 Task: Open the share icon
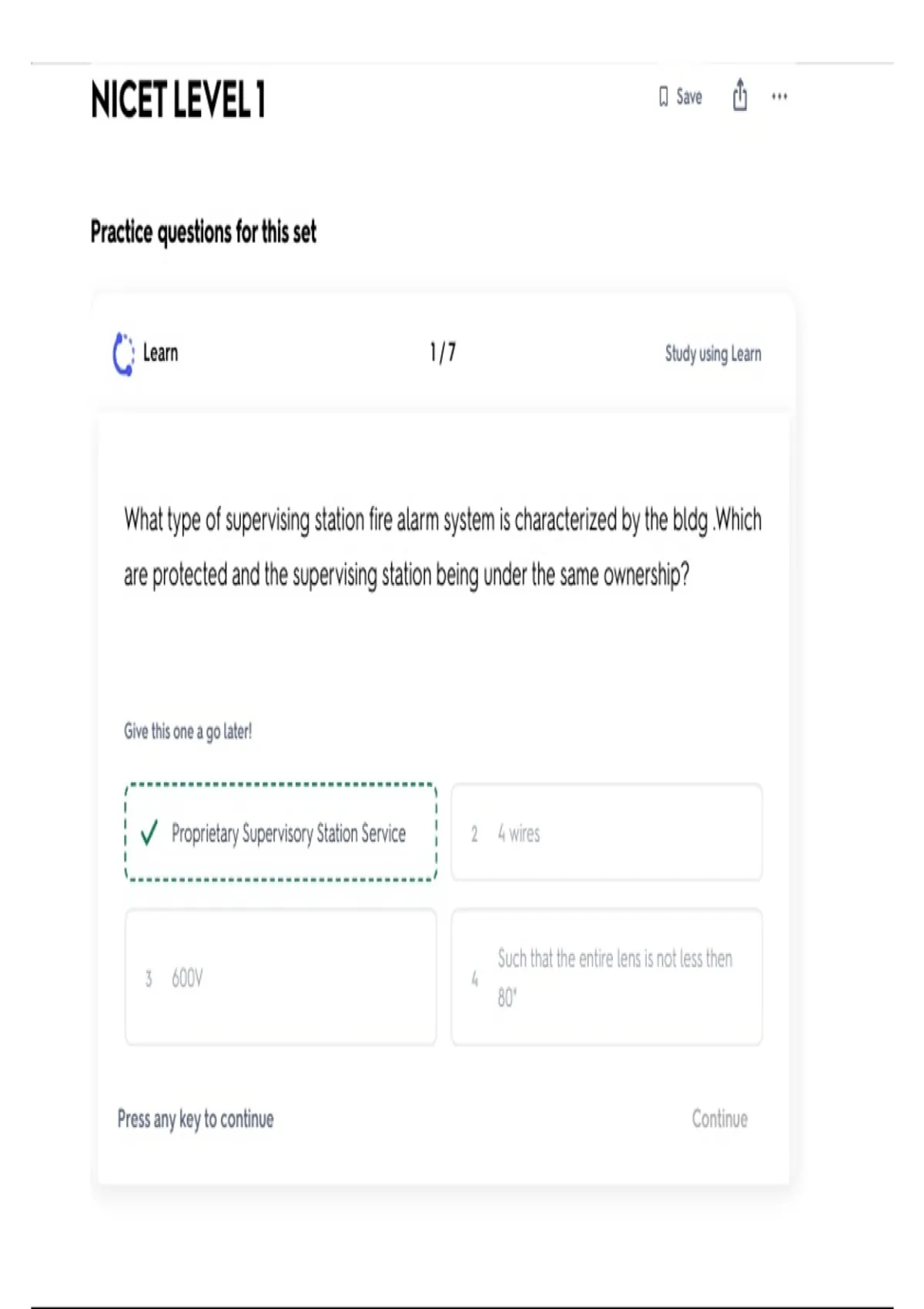[740, 95]
